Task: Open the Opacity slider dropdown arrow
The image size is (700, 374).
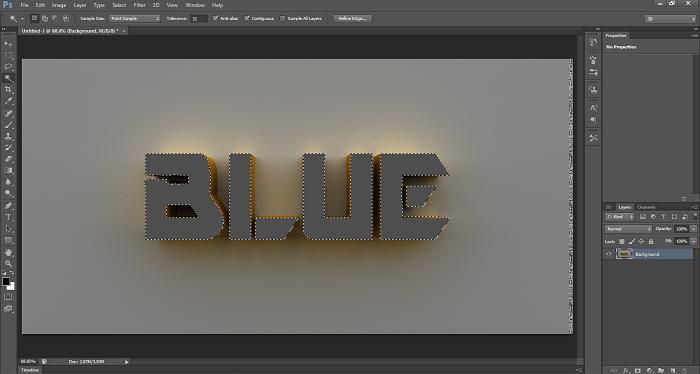Action: pyautogui.click(x=693, y=229)
